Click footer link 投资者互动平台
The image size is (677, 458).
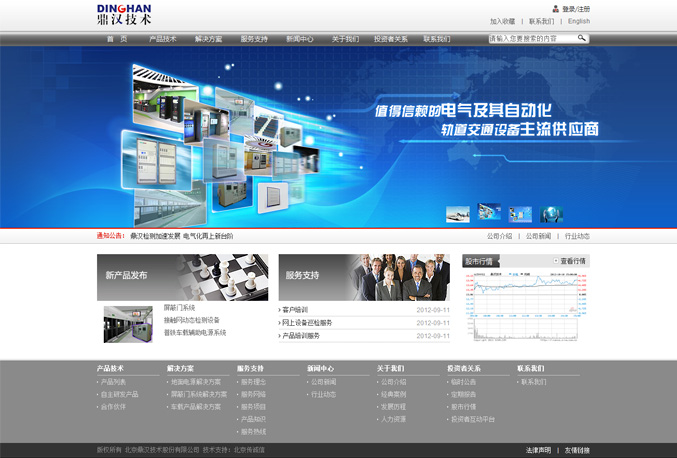pyautogui.click(x=473, y=420)
